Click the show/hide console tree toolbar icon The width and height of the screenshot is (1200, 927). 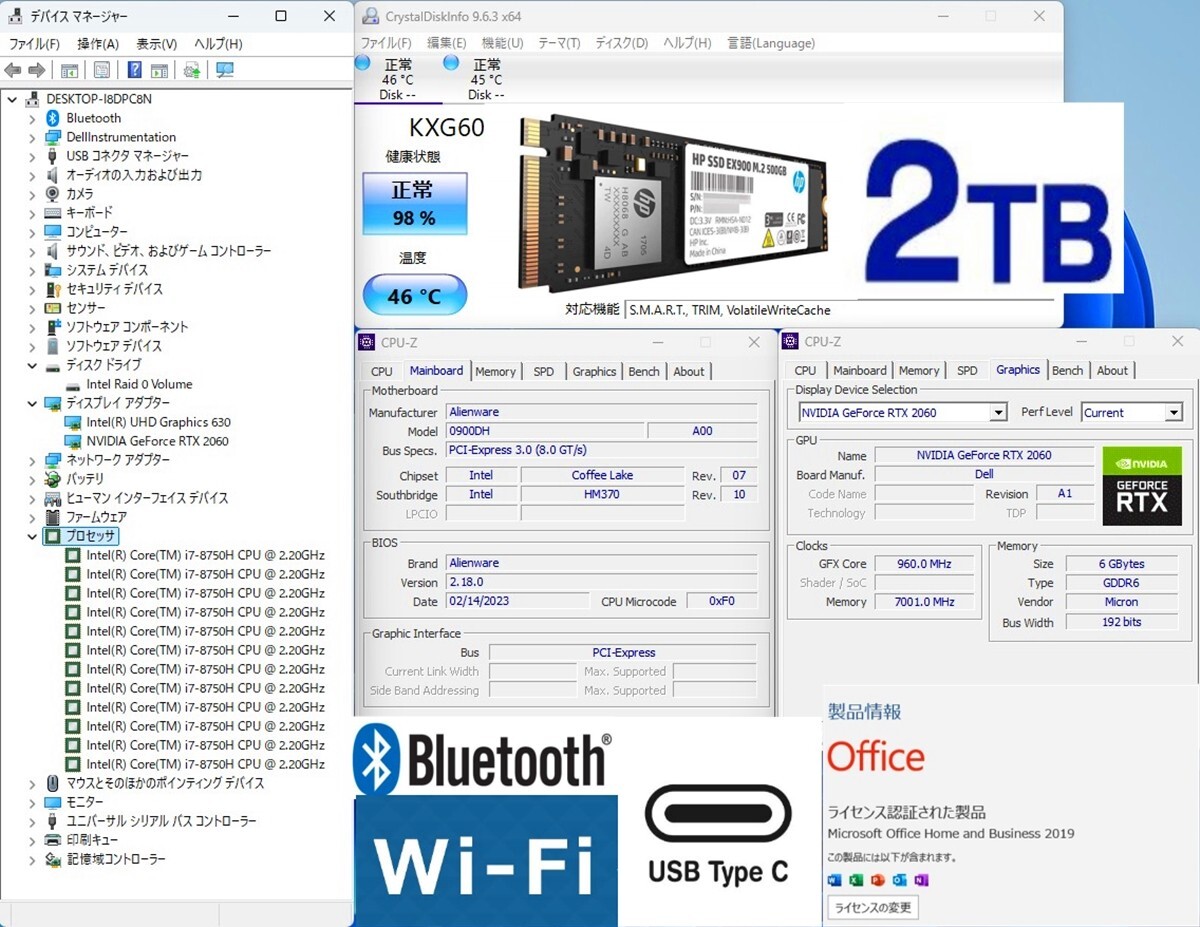69,70
